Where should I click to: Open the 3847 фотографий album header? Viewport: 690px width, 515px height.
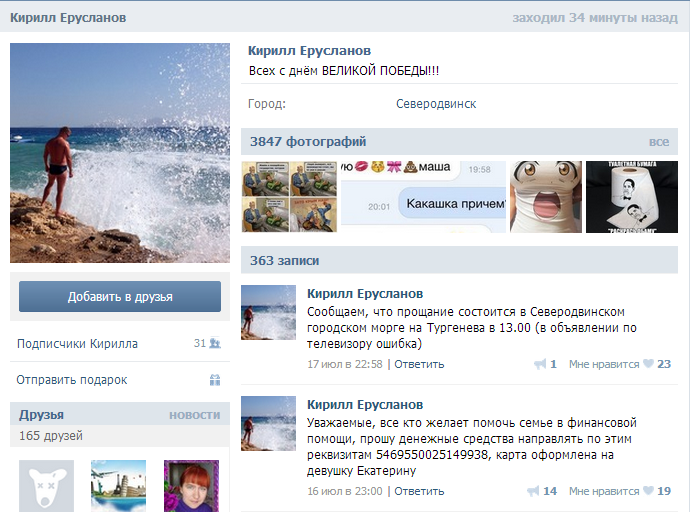tap(308, 142)
